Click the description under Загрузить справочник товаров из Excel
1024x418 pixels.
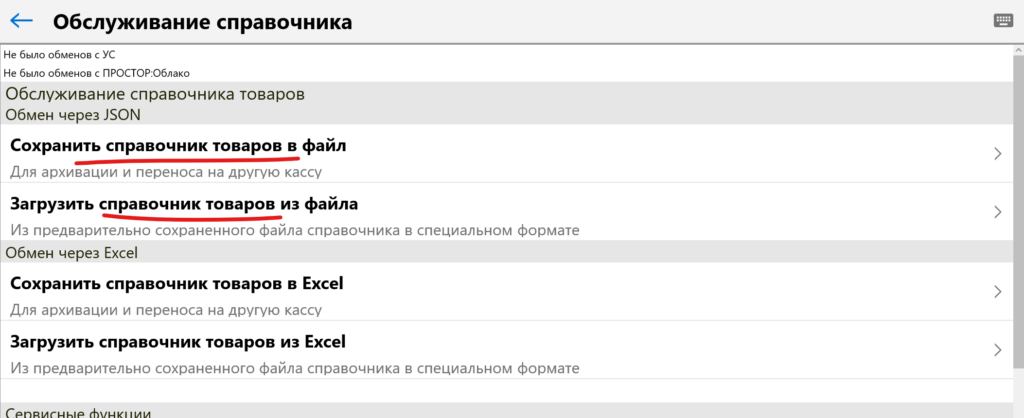(295, 367)
